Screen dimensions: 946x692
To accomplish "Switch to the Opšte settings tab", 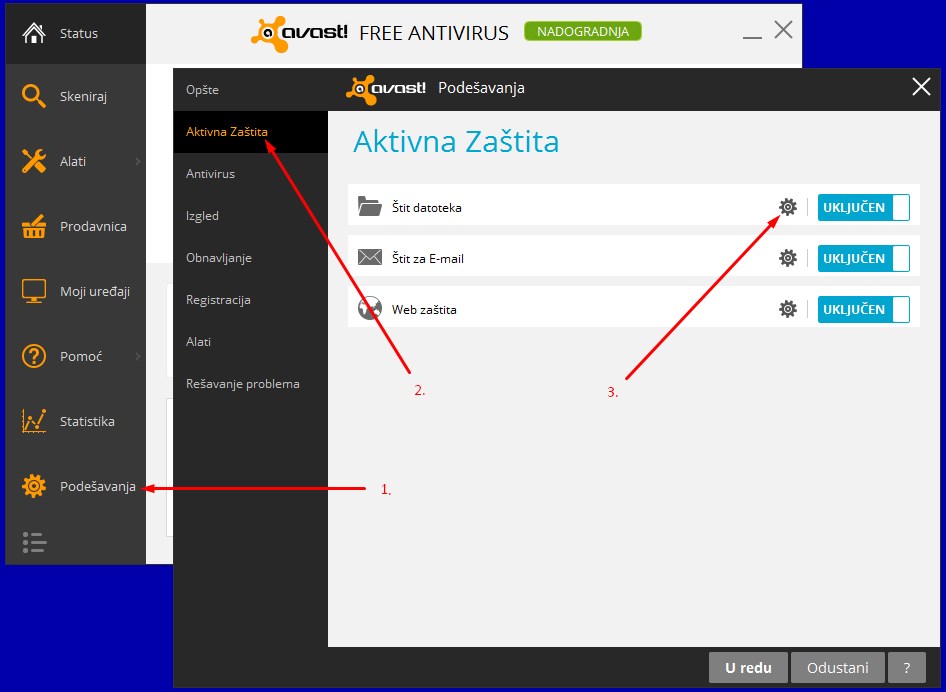I will (x=202, y=90).
